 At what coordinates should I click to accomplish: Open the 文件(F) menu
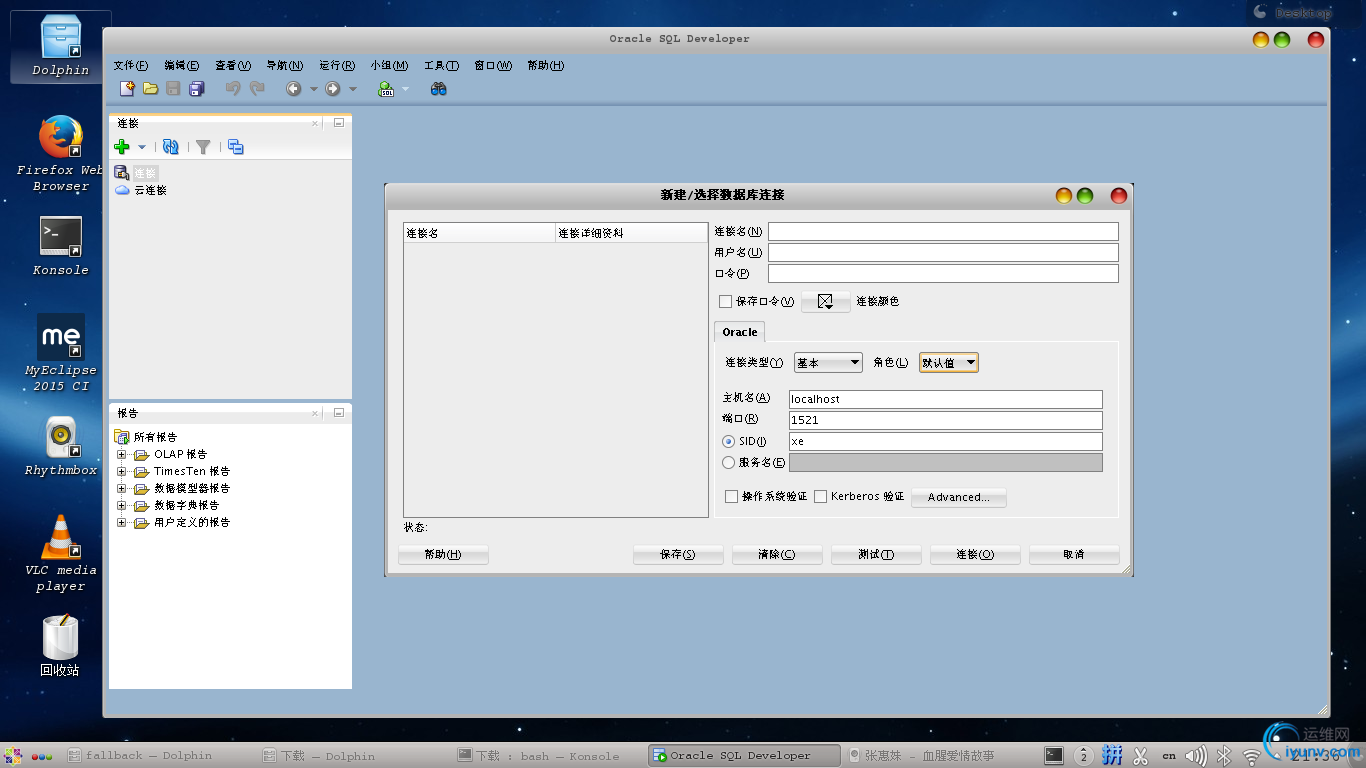tap(130, 65)
